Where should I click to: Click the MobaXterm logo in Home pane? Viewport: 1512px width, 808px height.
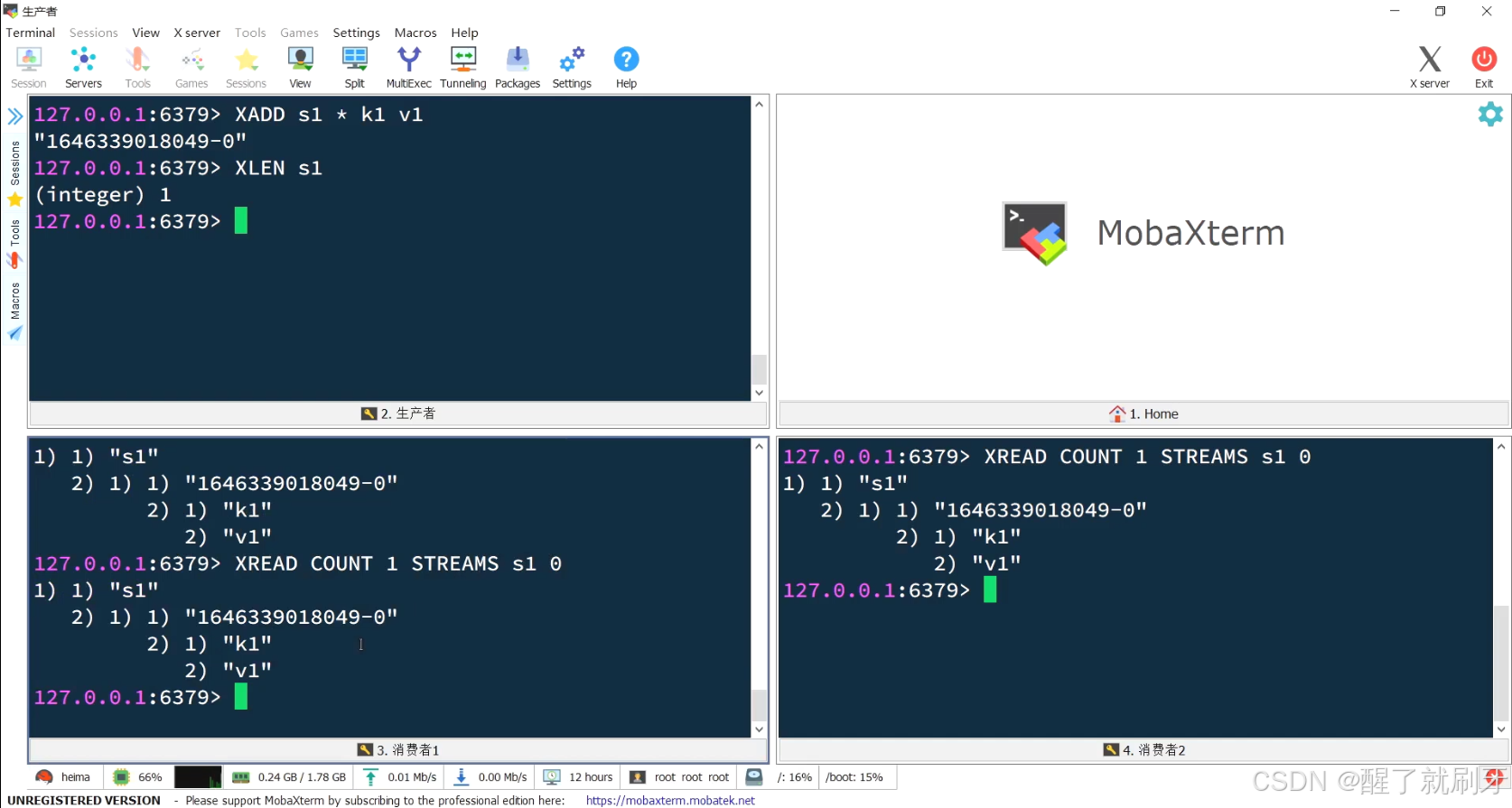point(1035,233)
